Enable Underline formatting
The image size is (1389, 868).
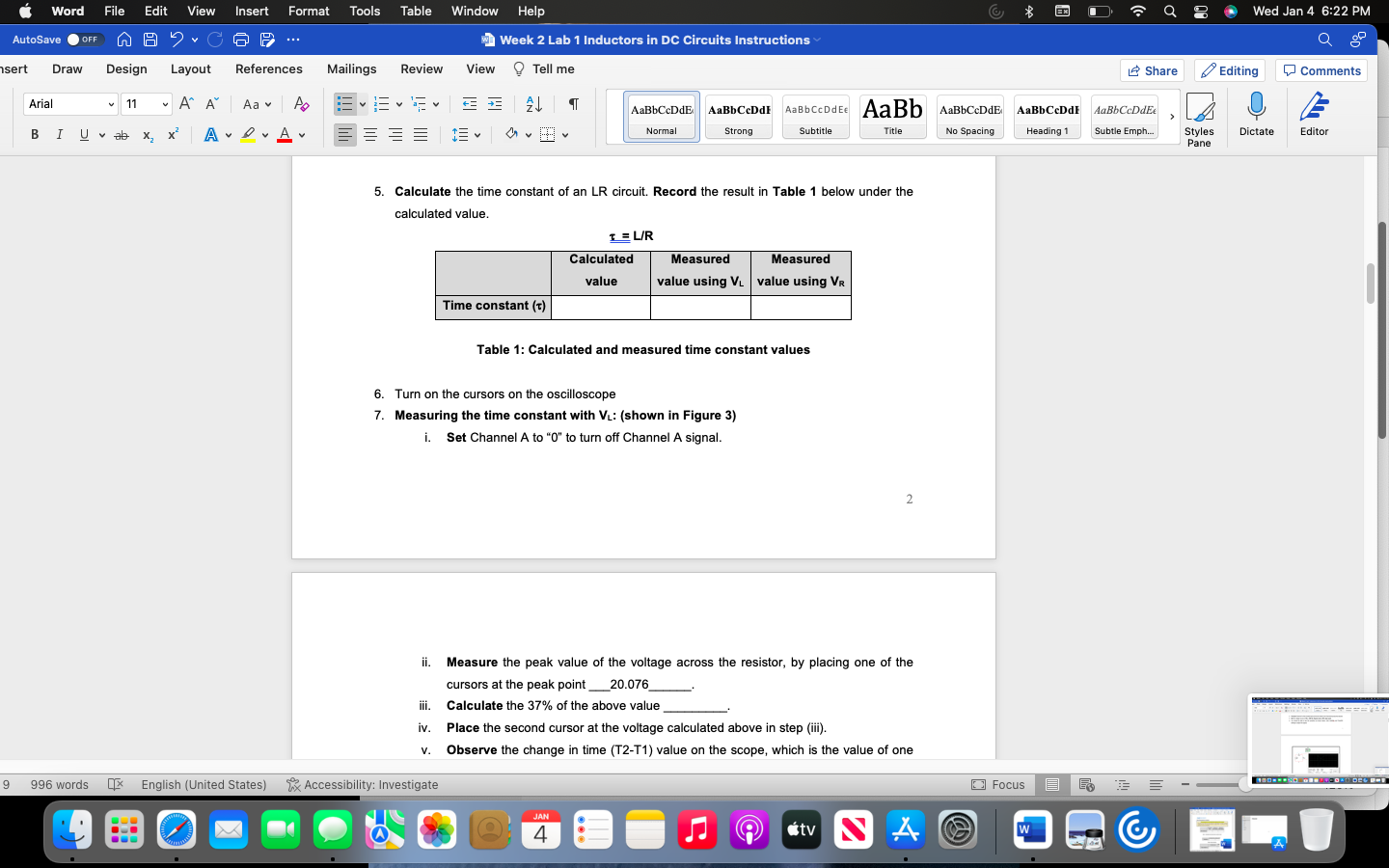click(x=82, y=135)
